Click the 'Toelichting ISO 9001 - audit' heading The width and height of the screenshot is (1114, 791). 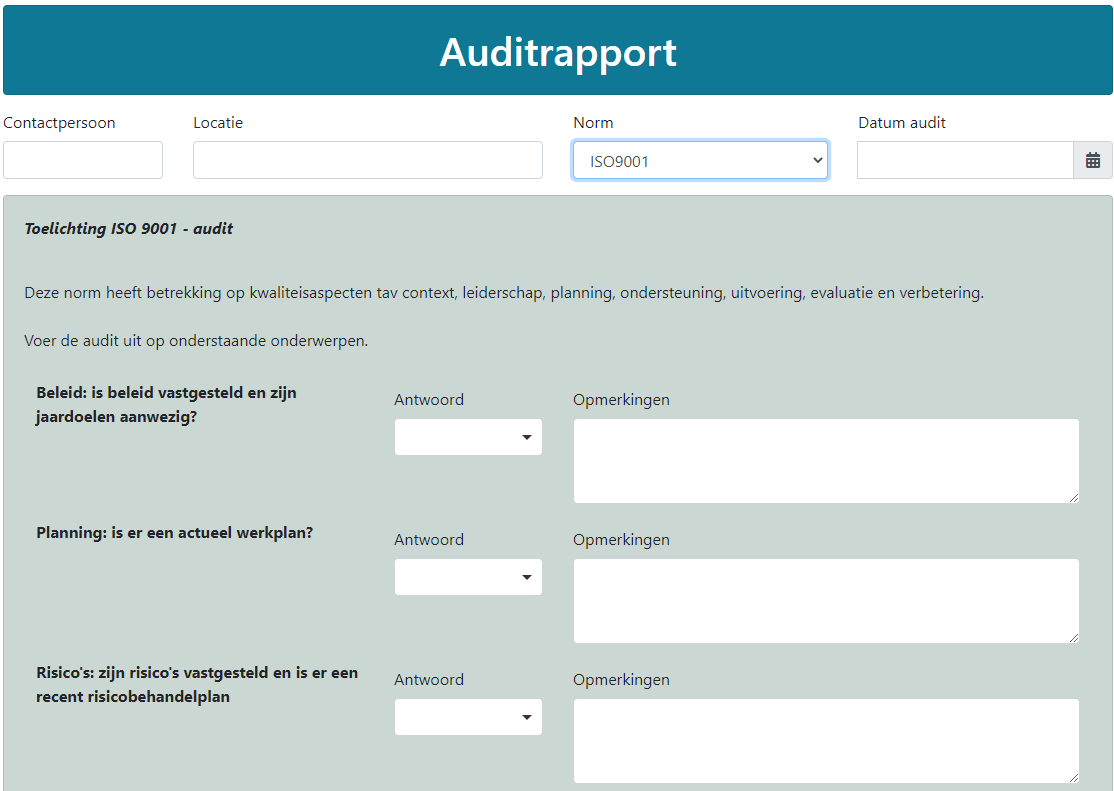click(128, 228)
